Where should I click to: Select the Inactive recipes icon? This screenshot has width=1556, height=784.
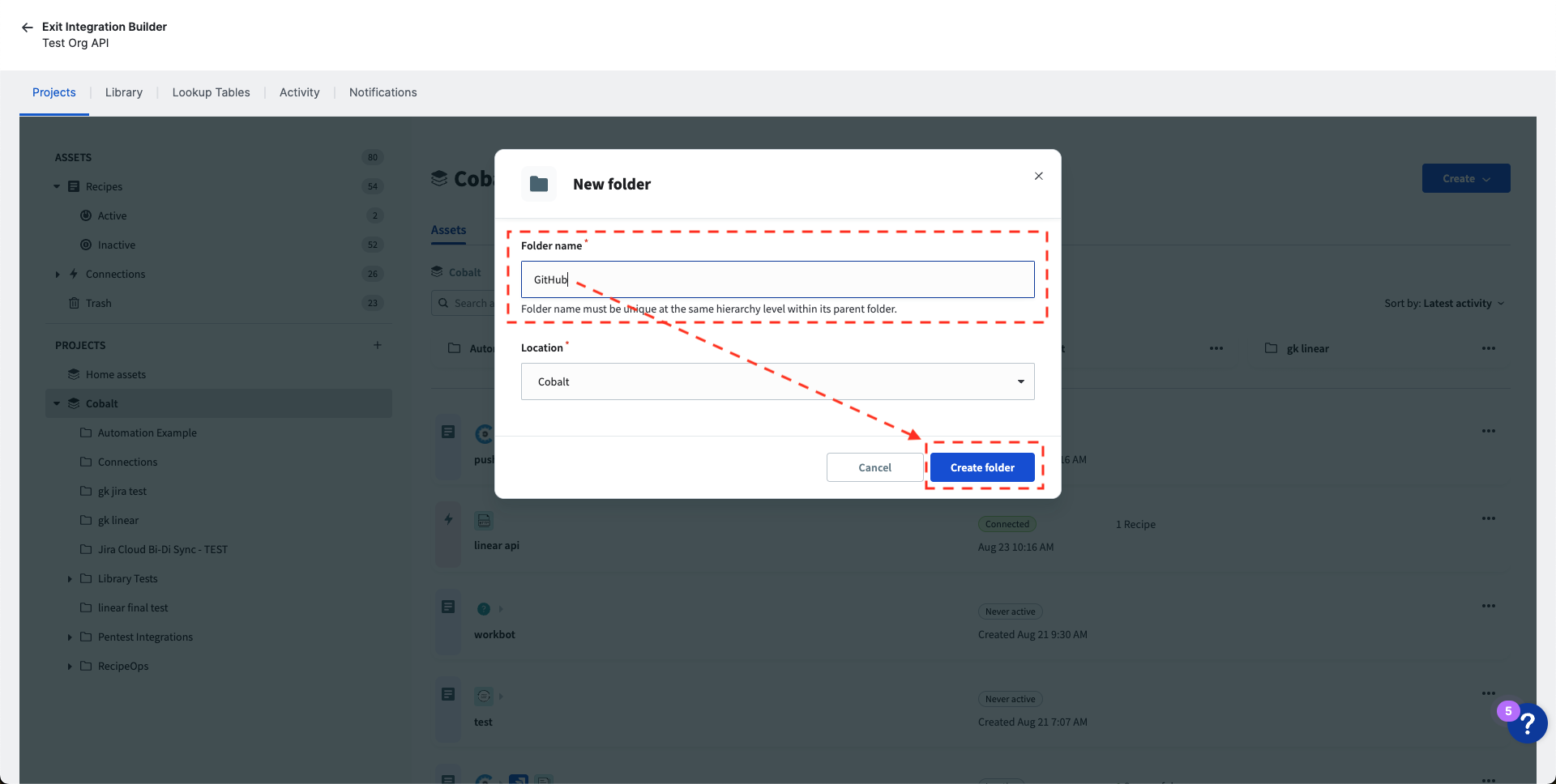point(86,245)
